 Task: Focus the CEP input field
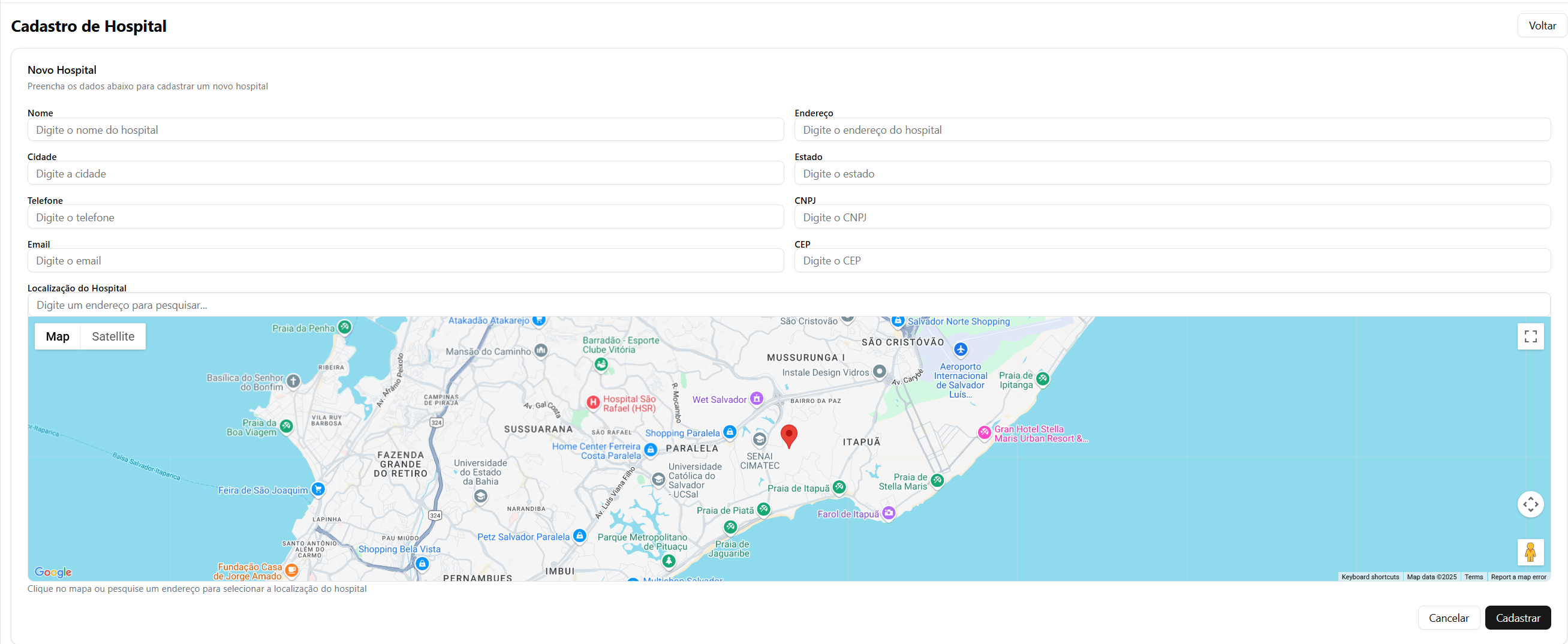click(x=1172, y=260)
